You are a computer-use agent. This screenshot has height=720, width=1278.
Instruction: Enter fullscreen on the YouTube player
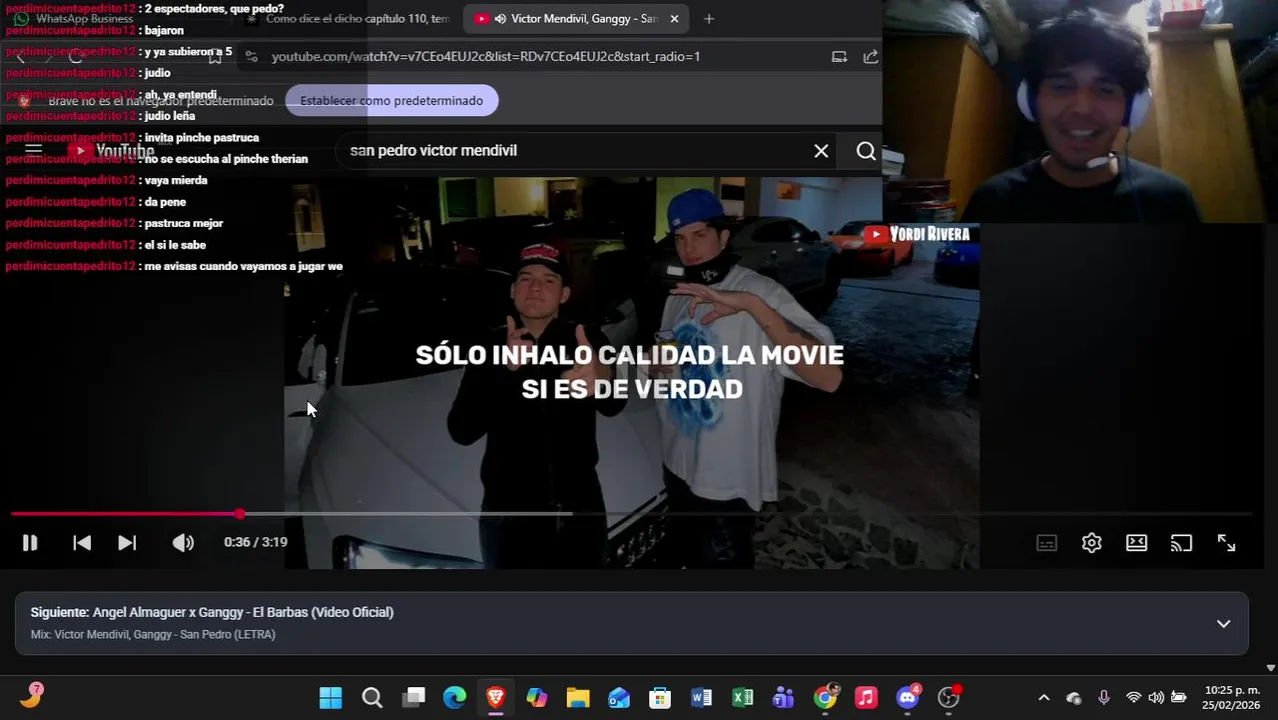(x=1227, y=543)
